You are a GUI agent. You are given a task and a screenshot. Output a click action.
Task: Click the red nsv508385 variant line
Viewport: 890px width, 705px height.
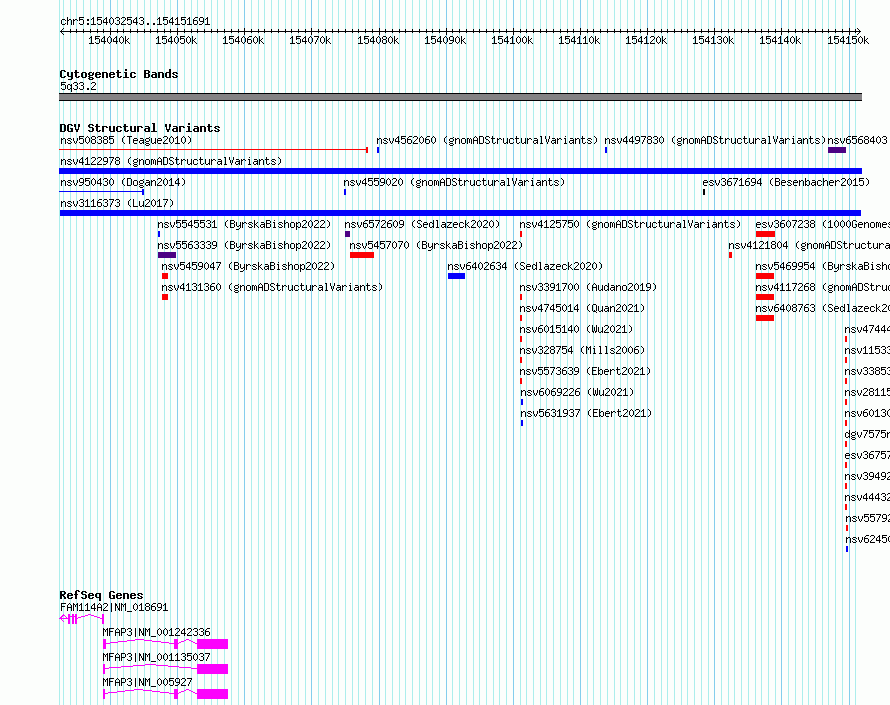coord(213,150)
